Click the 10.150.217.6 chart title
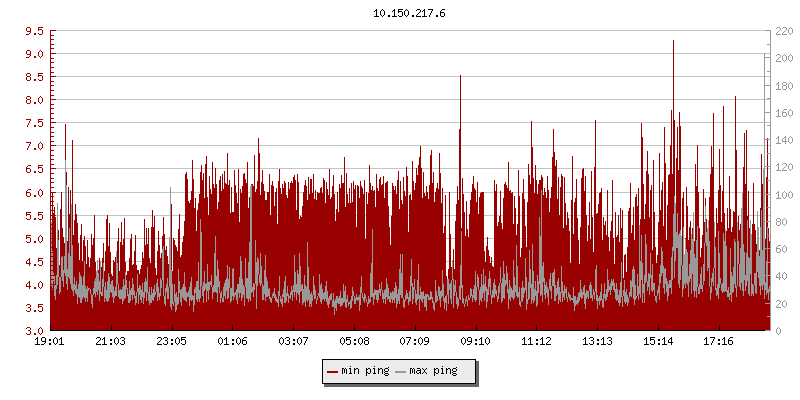The image size is (800, 400). (409, 13)
